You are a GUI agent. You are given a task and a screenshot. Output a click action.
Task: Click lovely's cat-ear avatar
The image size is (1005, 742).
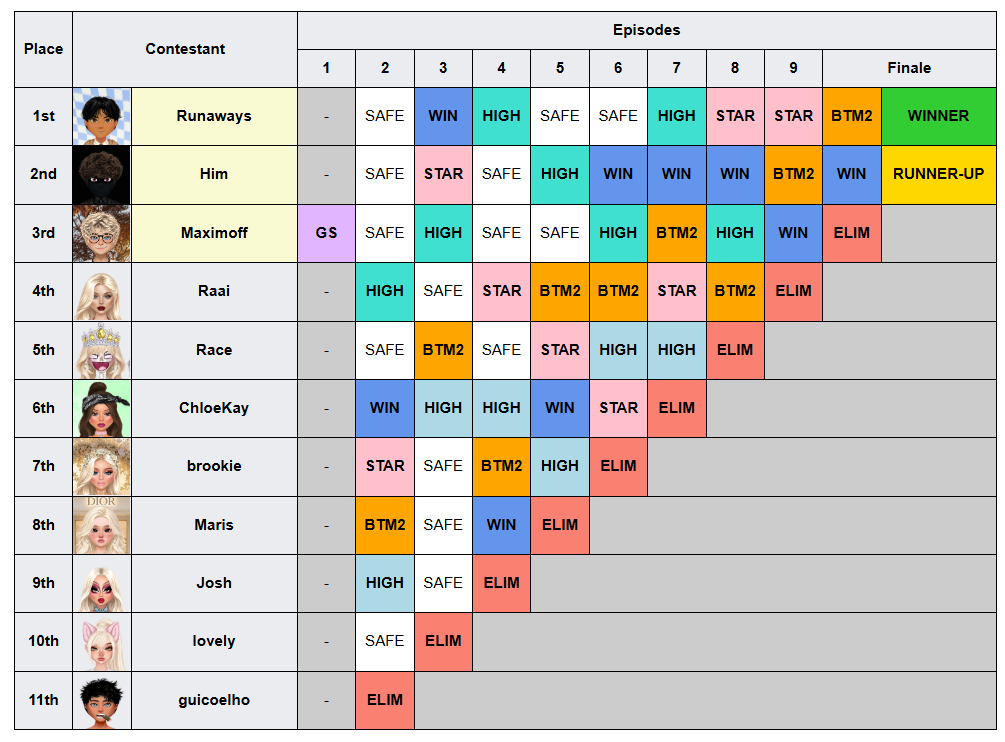point(102,642)
